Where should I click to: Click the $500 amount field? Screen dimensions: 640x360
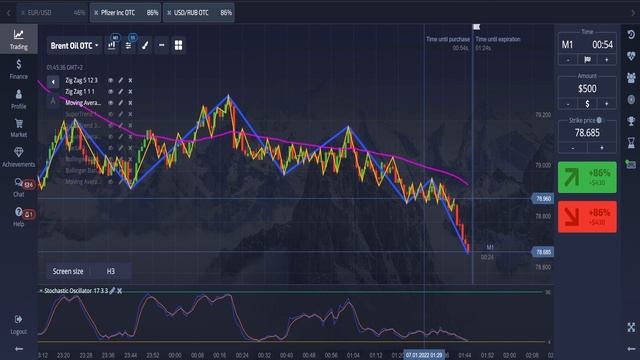[587, 89]
